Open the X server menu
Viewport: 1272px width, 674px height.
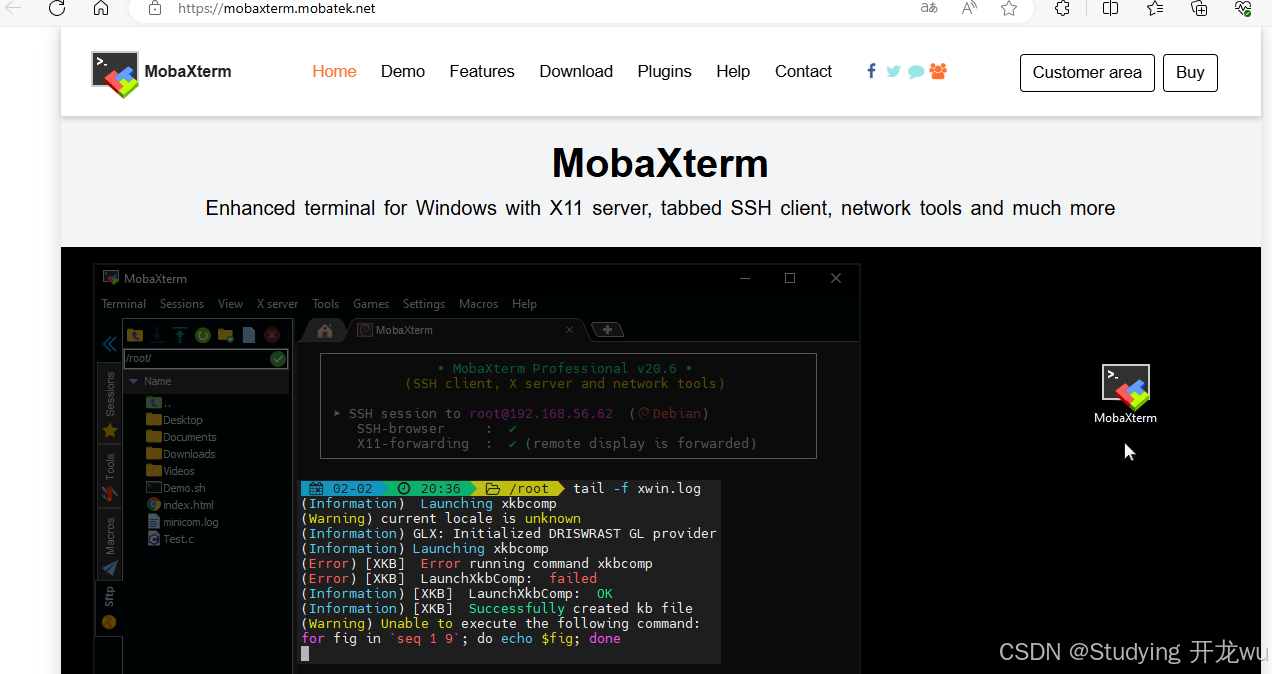click(277, 304)
